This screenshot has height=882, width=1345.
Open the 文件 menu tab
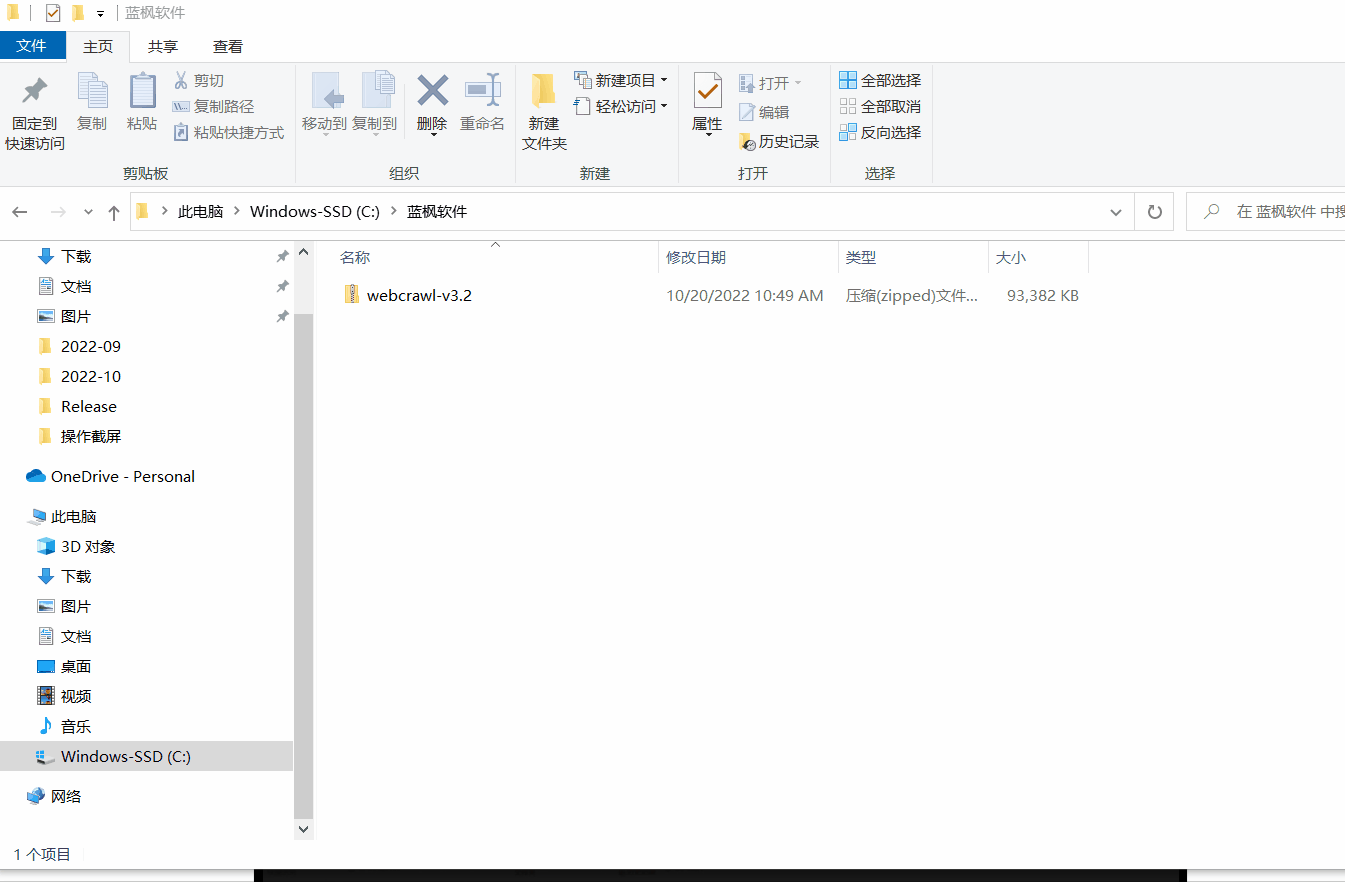point(32,46)
